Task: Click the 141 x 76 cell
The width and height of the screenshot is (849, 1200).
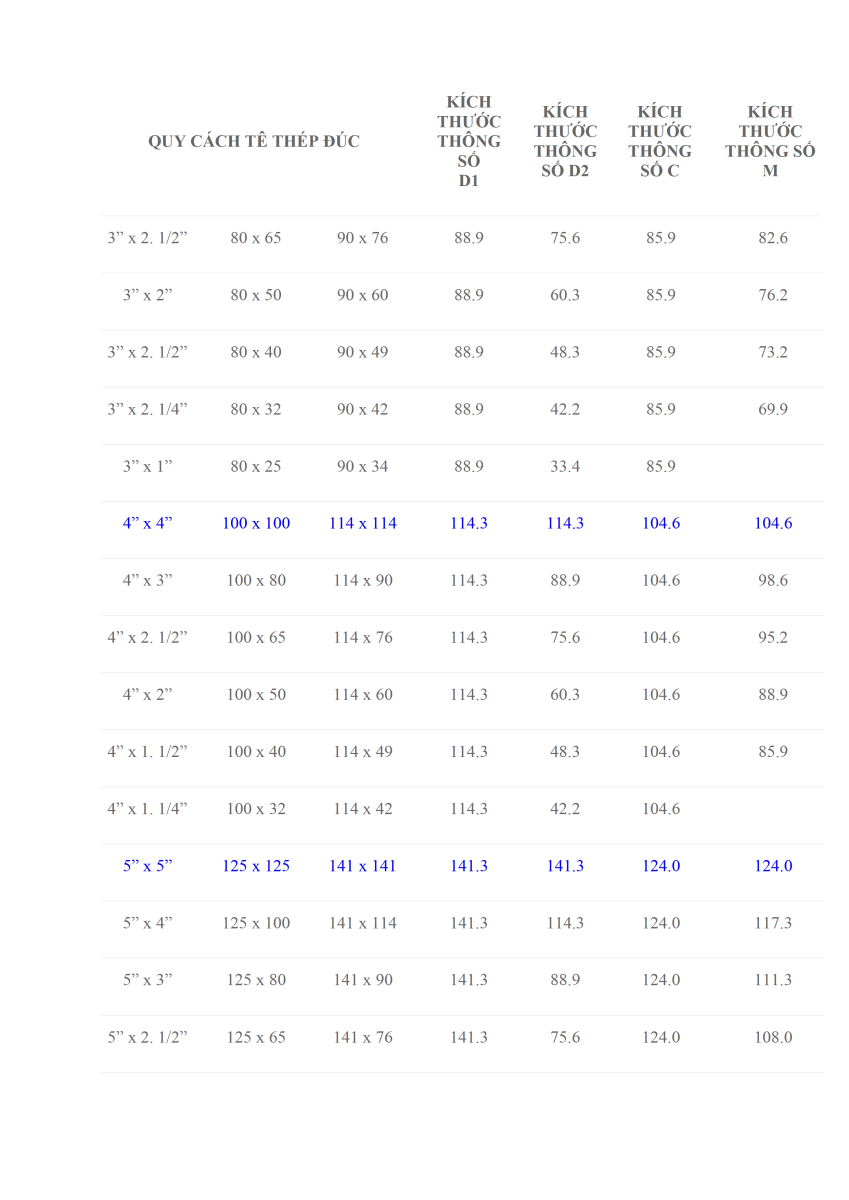Action: 363,1037
